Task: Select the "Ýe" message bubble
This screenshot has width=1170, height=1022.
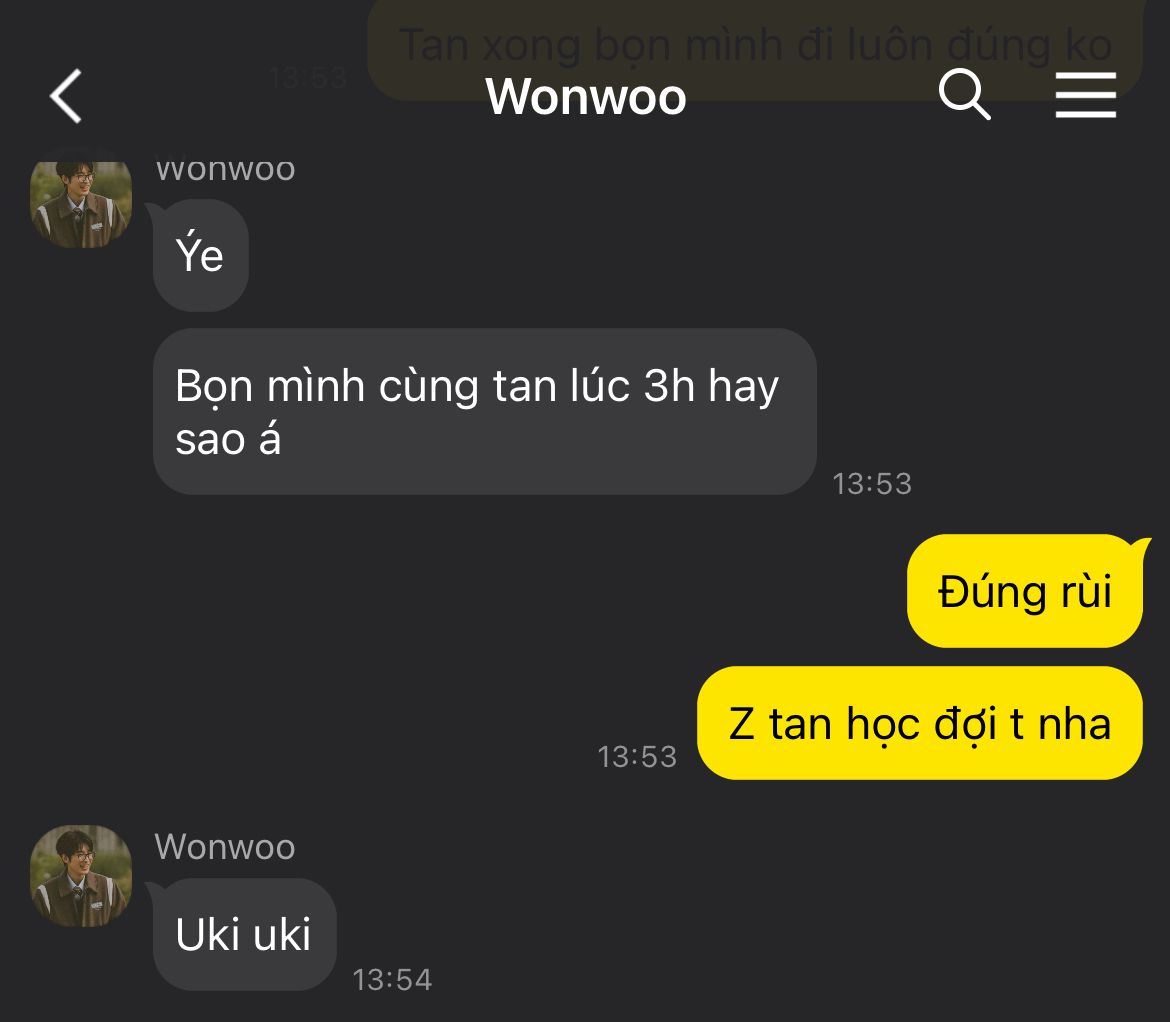Action: tap(200, 255)
